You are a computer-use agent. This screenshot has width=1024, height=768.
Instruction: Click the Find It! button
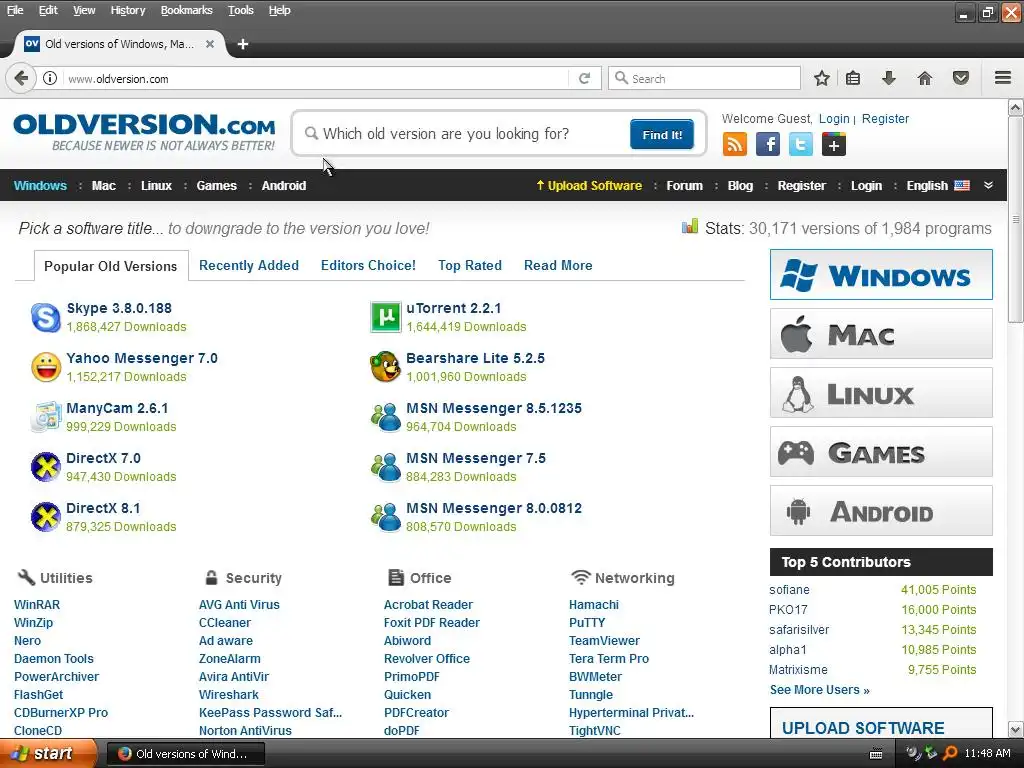click(662, 135)
